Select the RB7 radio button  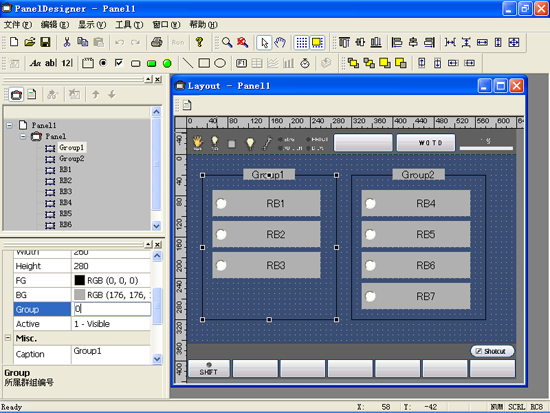[370, 296]
